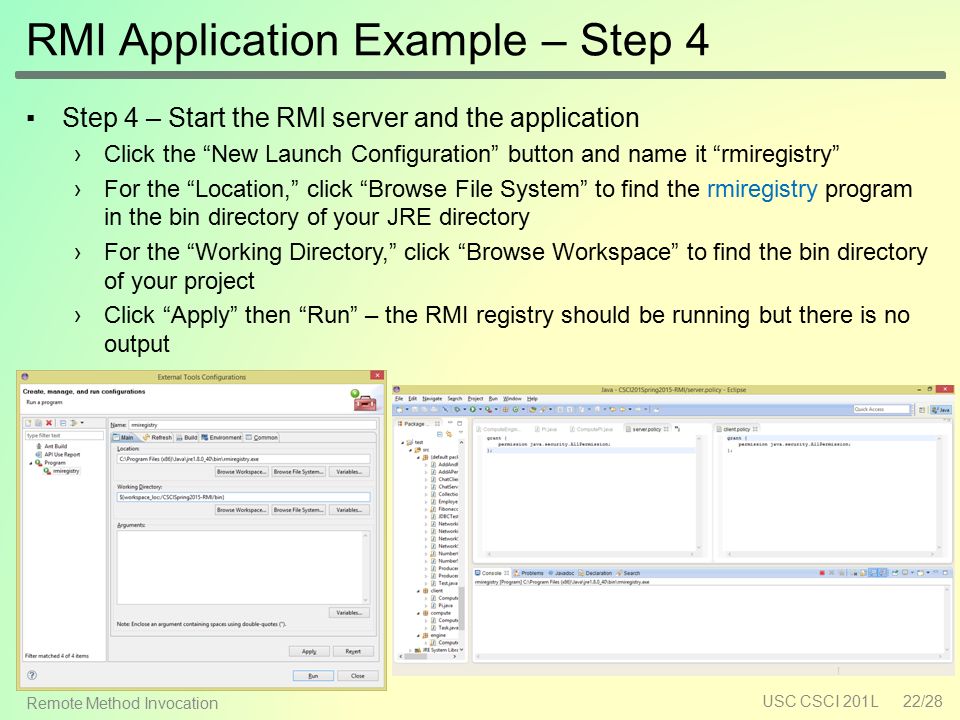Click Revert button in dialog
This screenshot has width=960, height=720.
[x=353, y=651]
